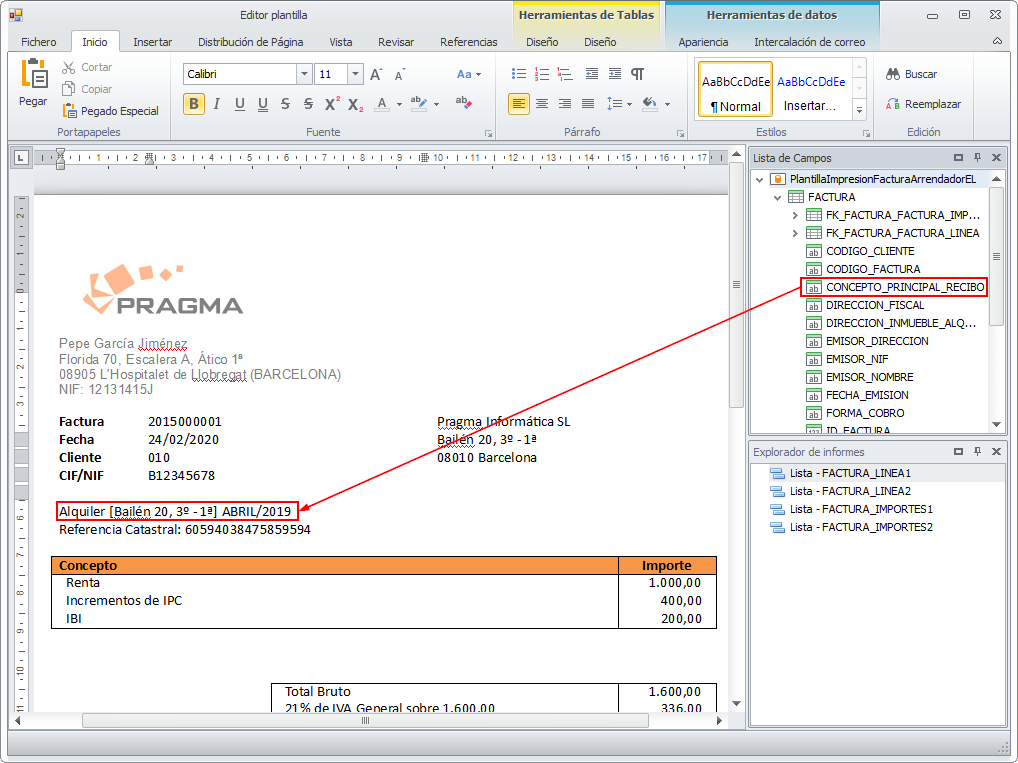
Task: Click the Pegado Especial button
Action: (110, 111)
